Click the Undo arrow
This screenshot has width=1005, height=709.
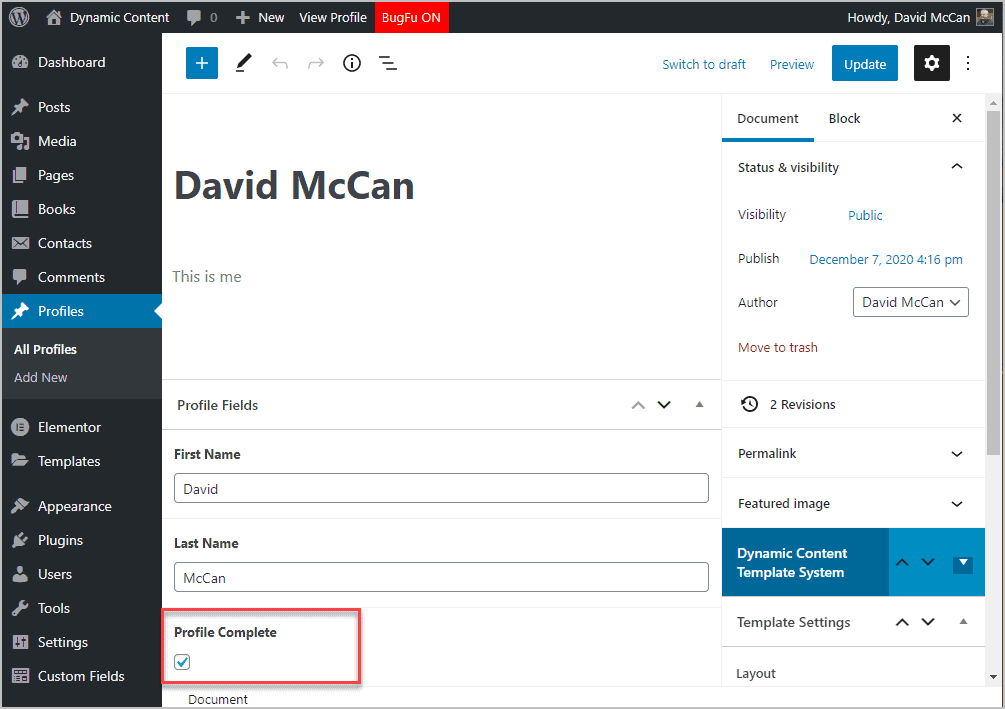(x=280, y=63)
